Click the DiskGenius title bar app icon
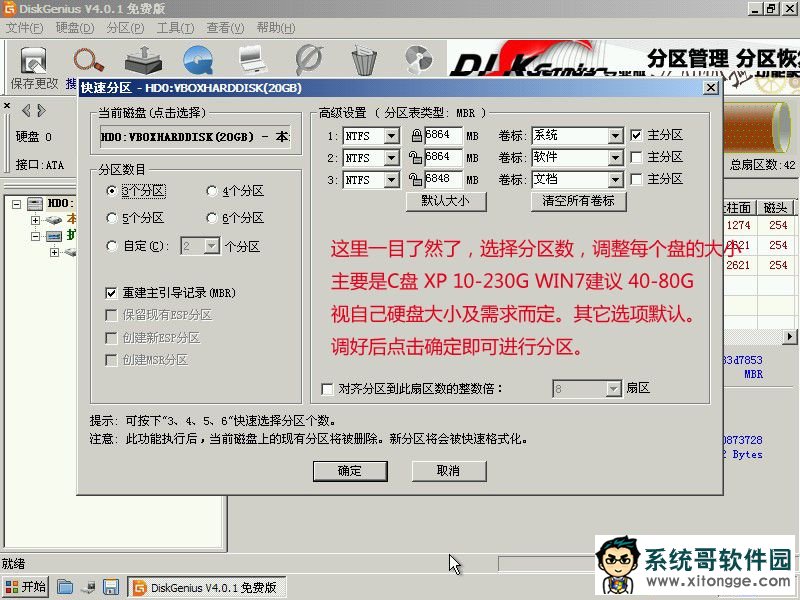The width and height of the screenshot is (800, 600). click(9, 9)
